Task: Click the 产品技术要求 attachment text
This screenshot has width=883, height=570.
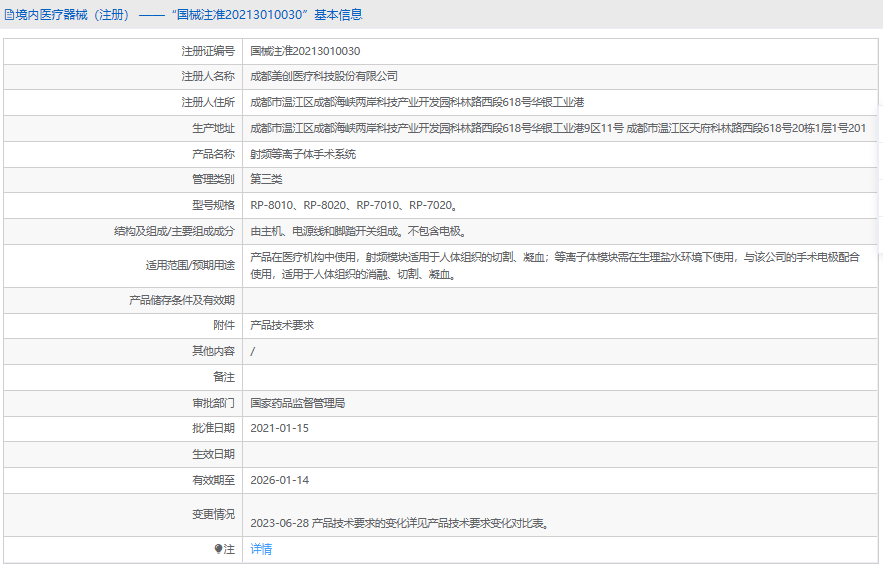Action: (x=282, y=325)
